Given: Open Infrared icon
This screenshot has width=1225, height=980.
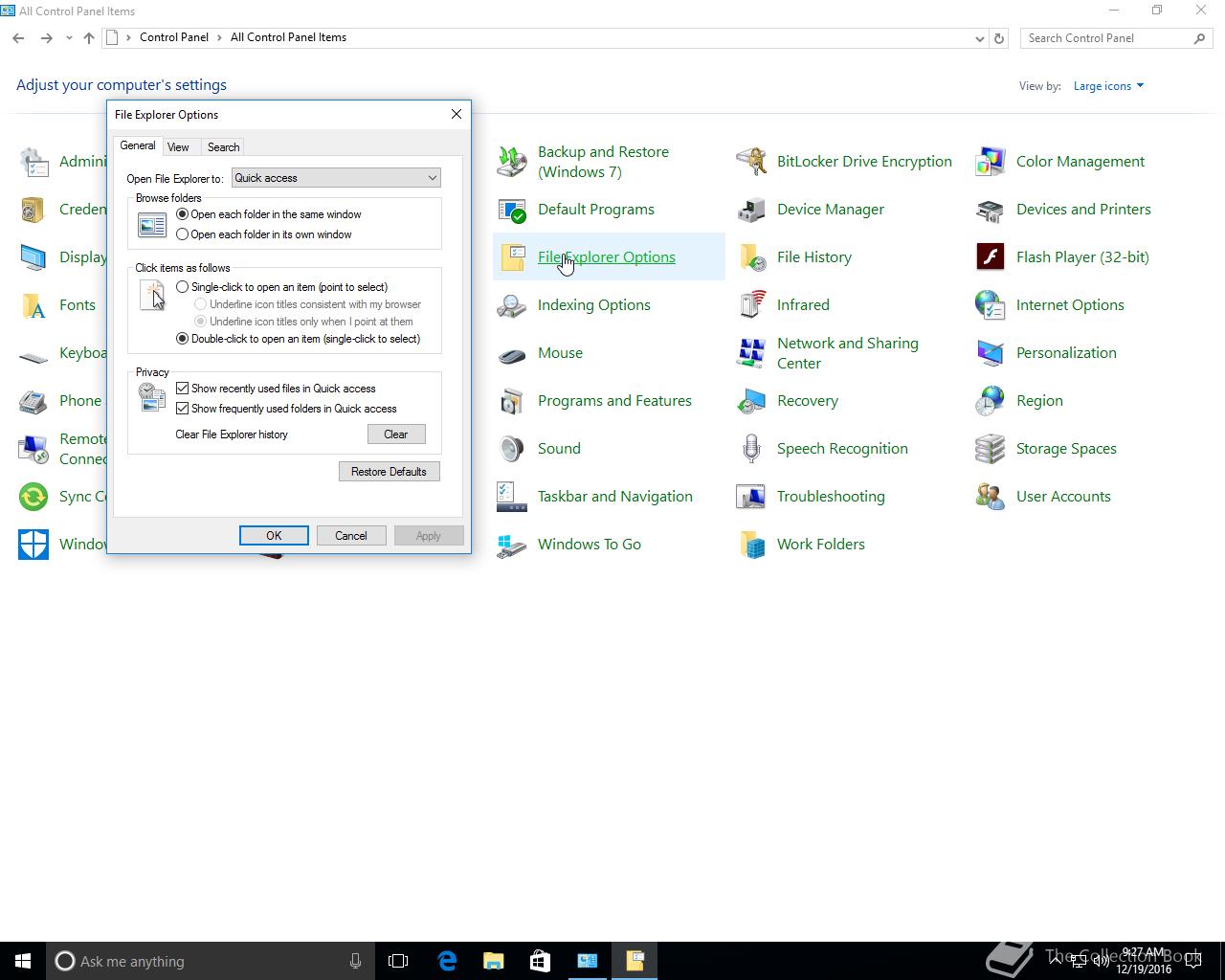Looking at the screenshot, I should [751, 305].
